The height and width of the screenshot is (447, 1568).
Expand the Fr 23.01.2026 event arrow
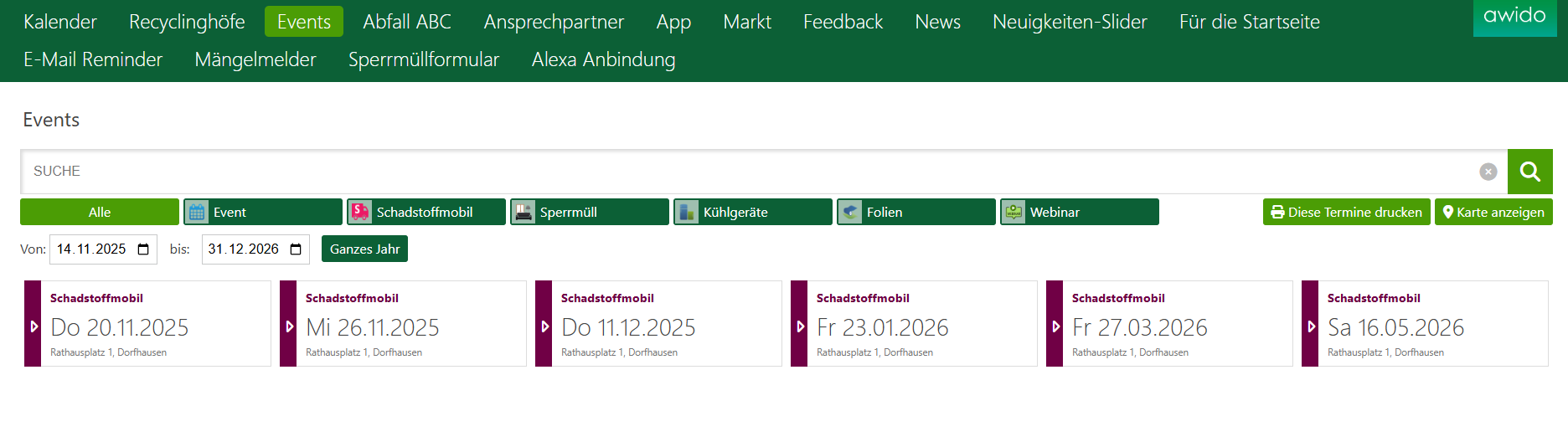[800, 326]
